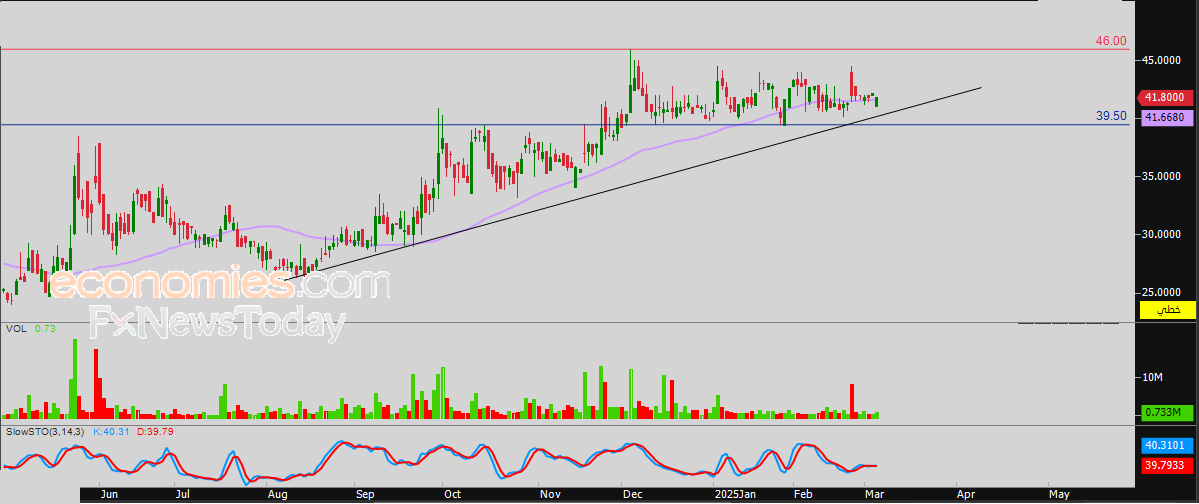
Task: Click the purple 41.6680 moving average tag
Action: [1167, 117]
